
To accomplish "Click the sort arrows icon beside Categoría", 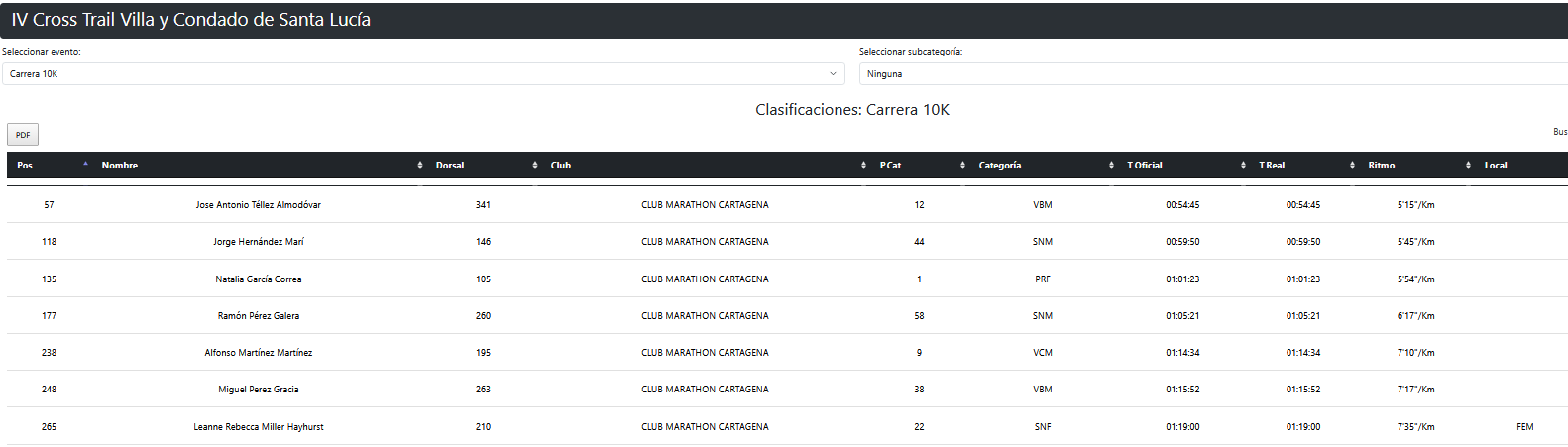I will tap(1111, 166).
